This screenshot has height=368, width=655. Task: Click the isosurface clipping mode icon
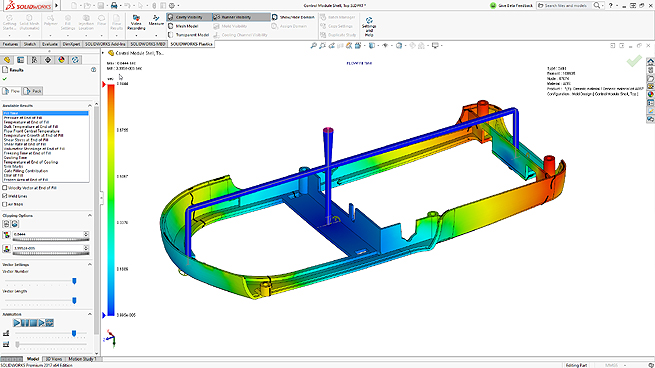tap(15, 224)
